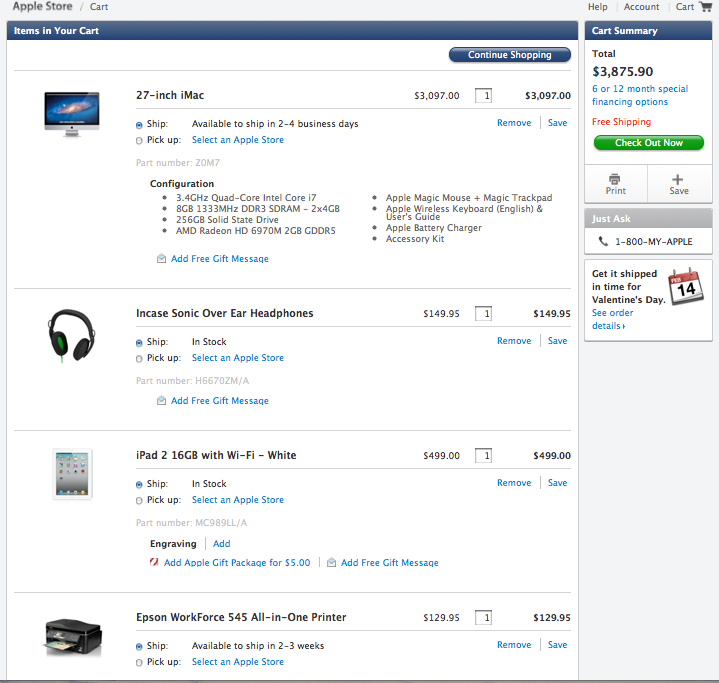Select an Apple Store for iPad pickup
The height and width of the screenshot is (683, 719).
point(238,500)
